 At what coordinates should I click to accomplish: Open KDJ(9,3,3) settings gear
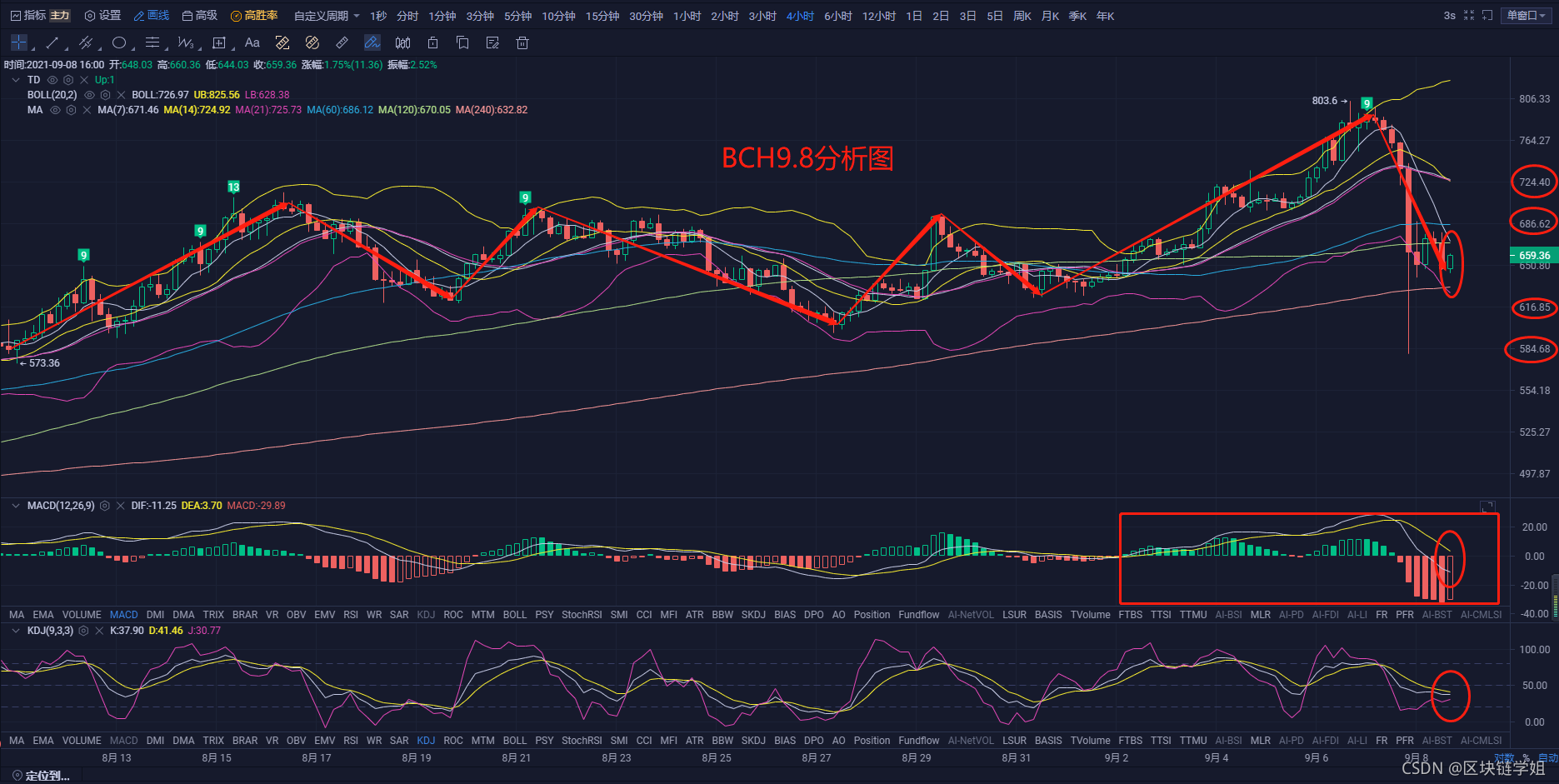(x=83, y=631)
